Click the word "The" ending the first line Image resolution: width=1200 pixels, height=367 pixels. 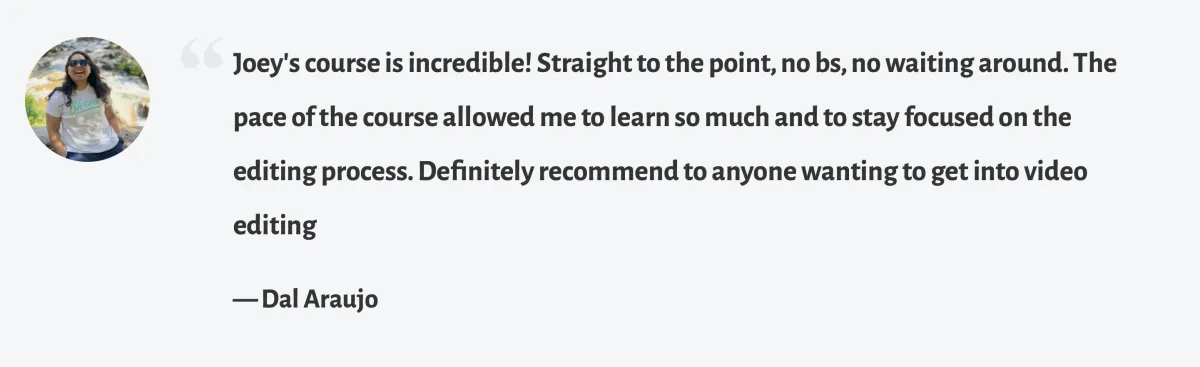click(1098, 65)
